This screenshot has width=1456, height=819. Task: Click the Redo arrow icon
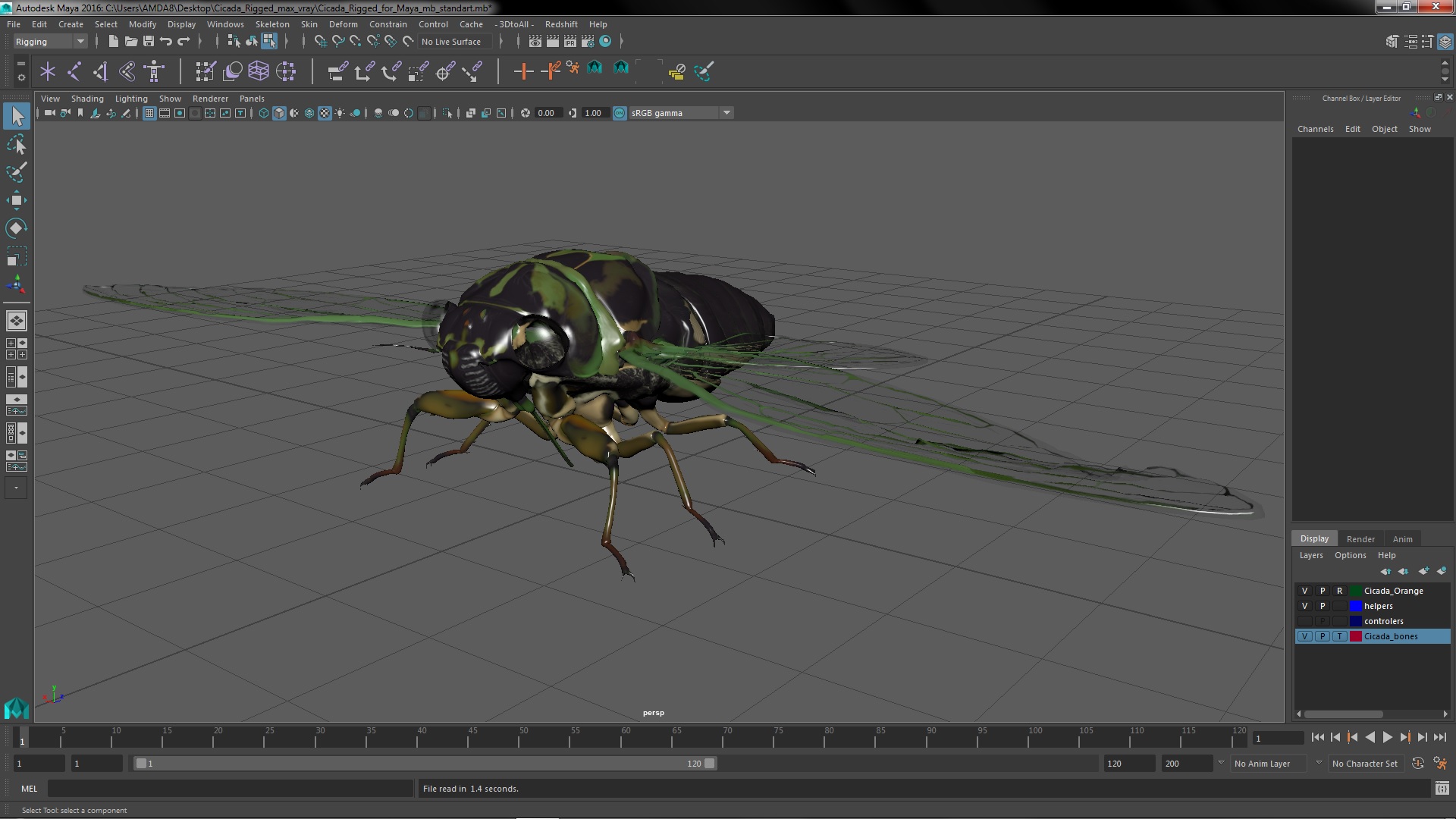(x=183, y=42)
